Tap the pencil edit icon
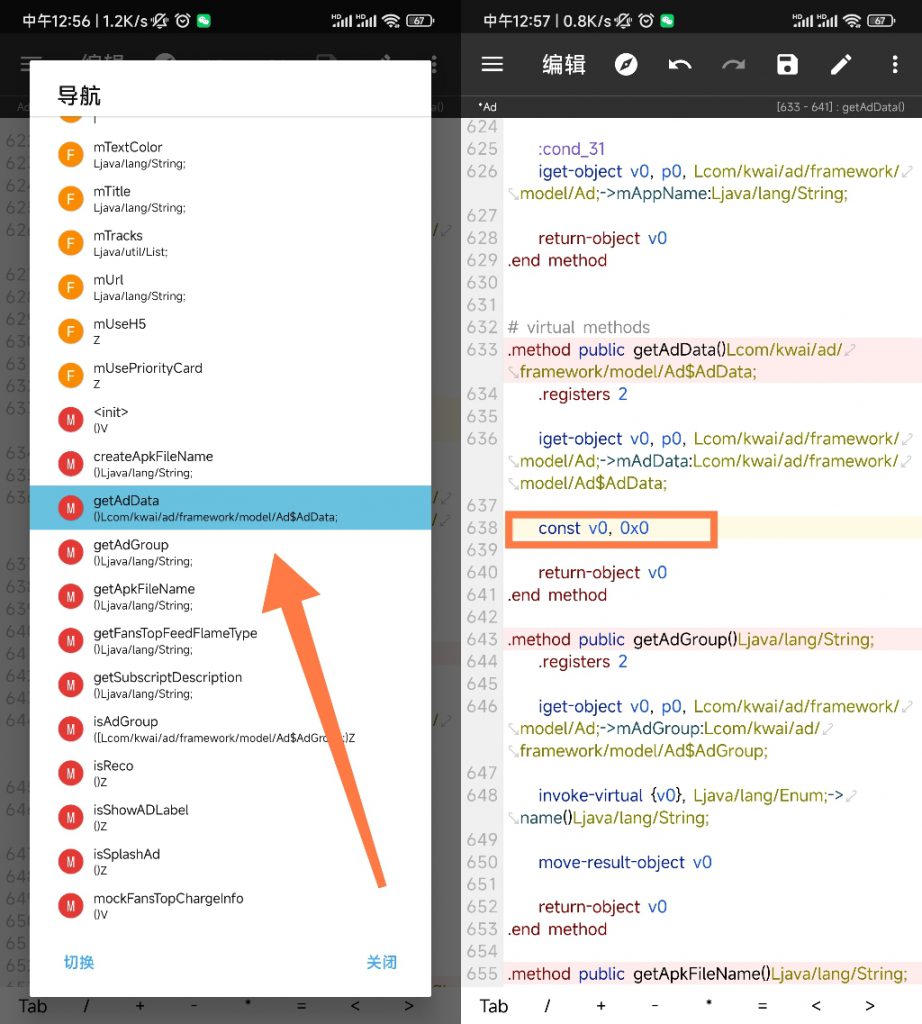922x1024 pixels. point(841,65)
